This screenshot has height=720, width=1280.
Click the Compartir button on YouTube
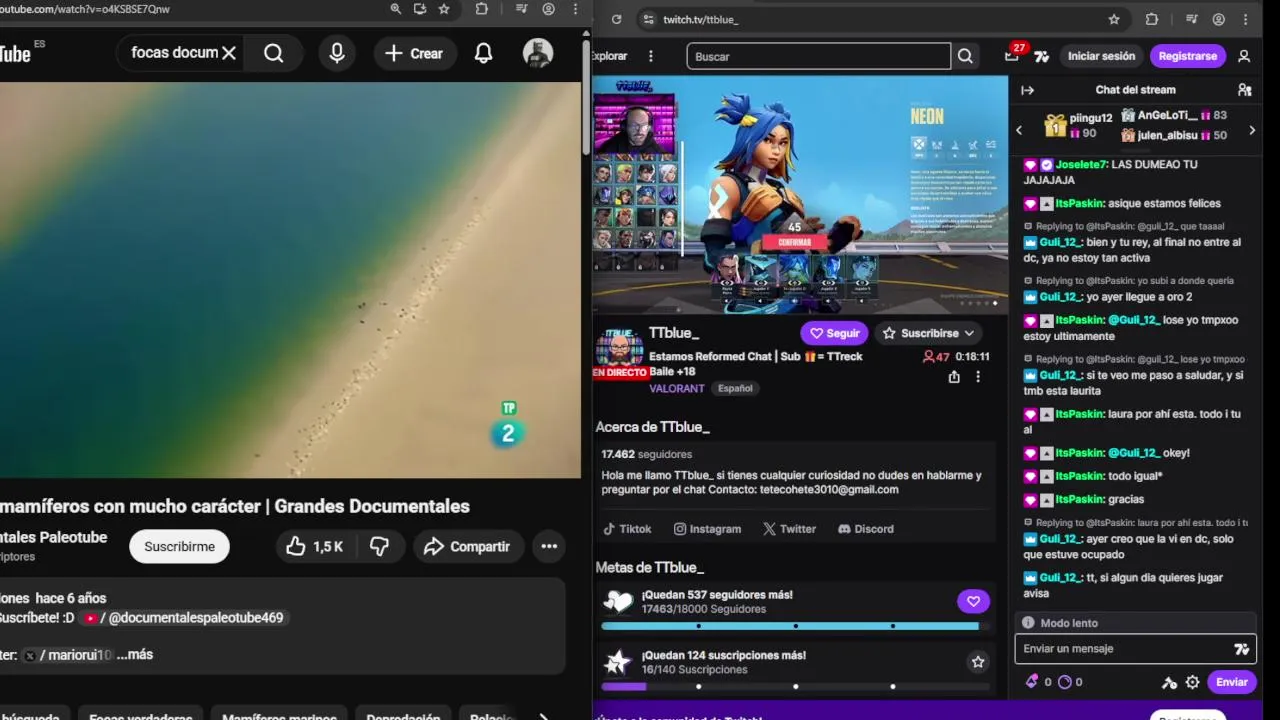tap(466, 546)
